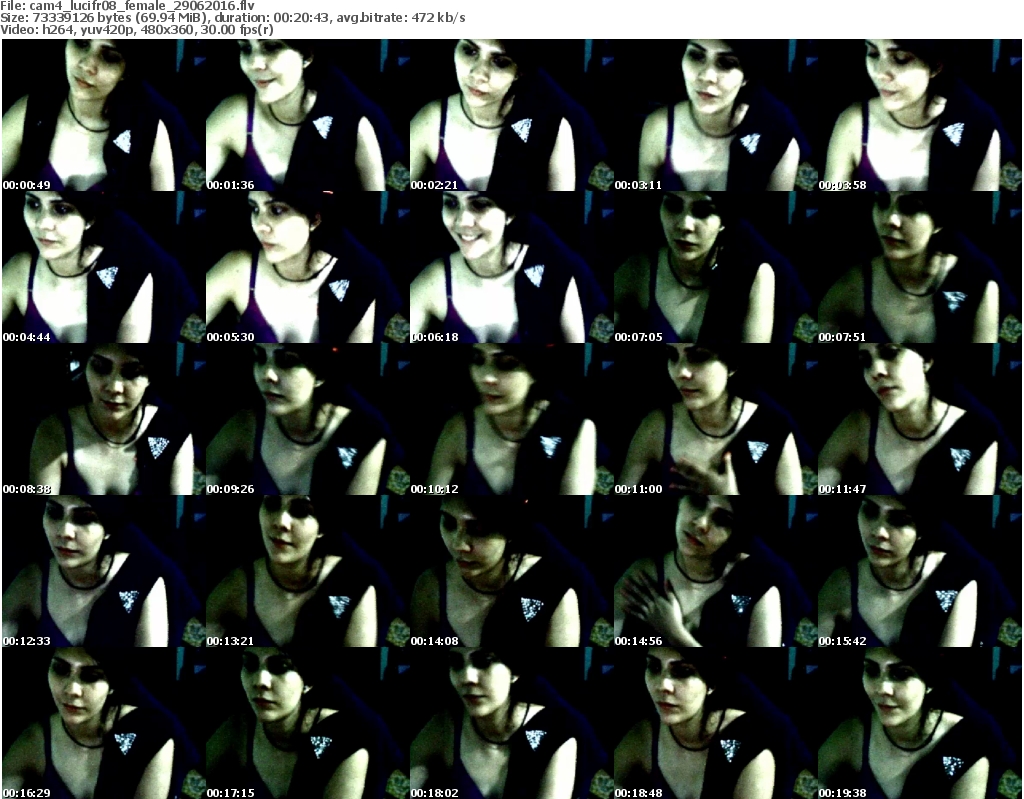
Task: Choose the thumbnail stamped 00:14:08
Action: pyautogui.click(x=511, y=571)
